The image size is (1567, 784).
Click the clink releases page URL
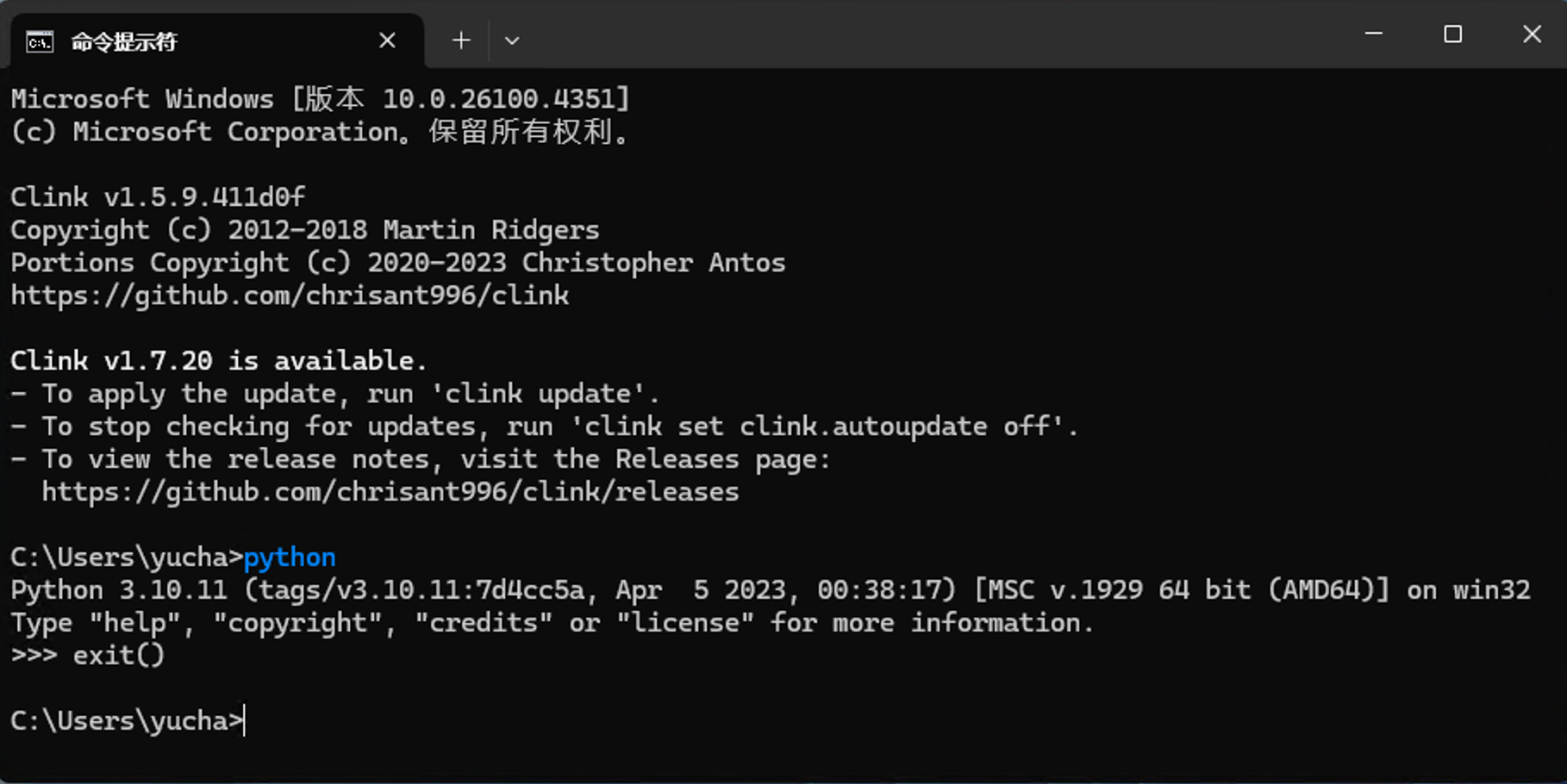coord(390,492)
